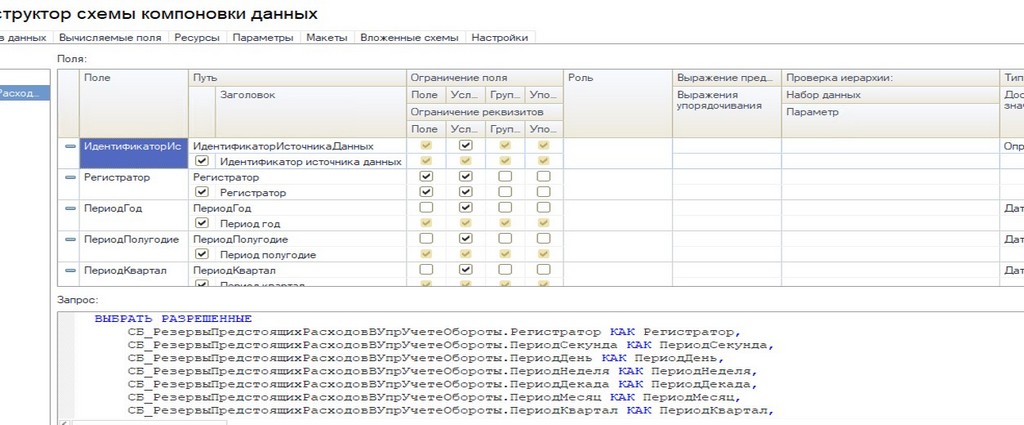Click the field icon beside ПериодПолугодие row

[71, 240]
